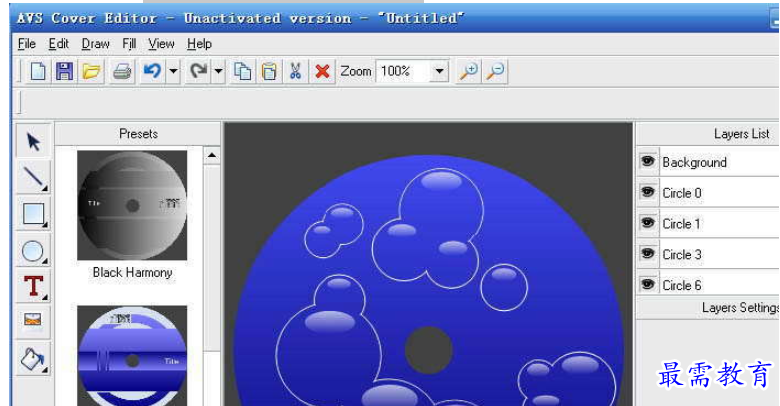This screenshot has width=780, height=406.
Task: Create a new document with New icon
Action: point(38,71)
